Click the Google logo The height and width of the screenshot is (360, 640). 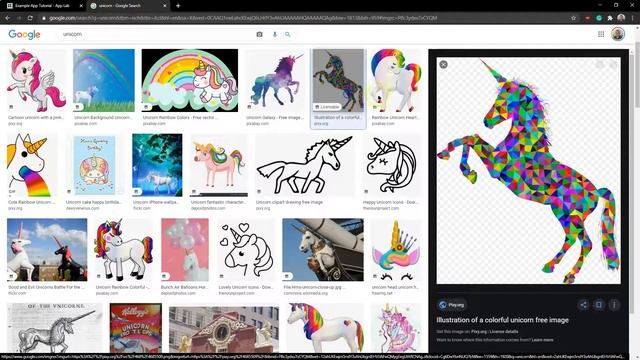coord(24,34)
